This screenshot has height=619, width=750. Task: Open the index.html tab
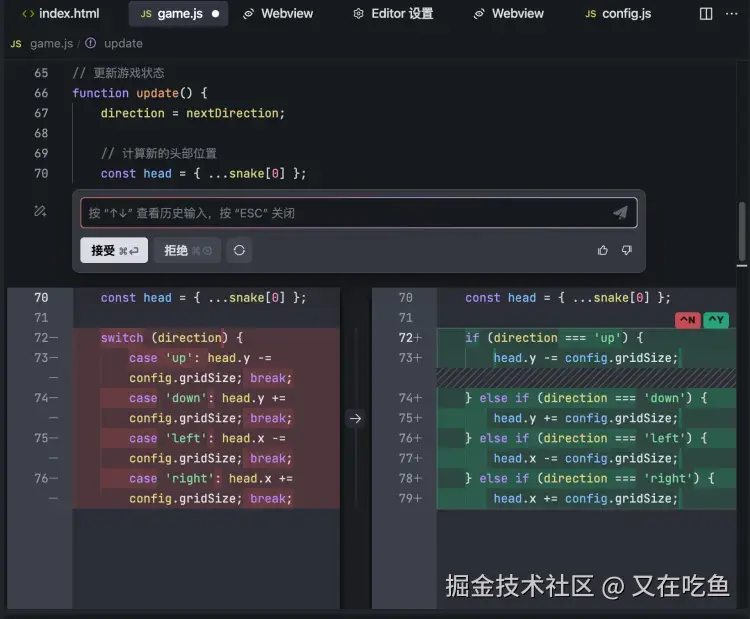point(61,13)
